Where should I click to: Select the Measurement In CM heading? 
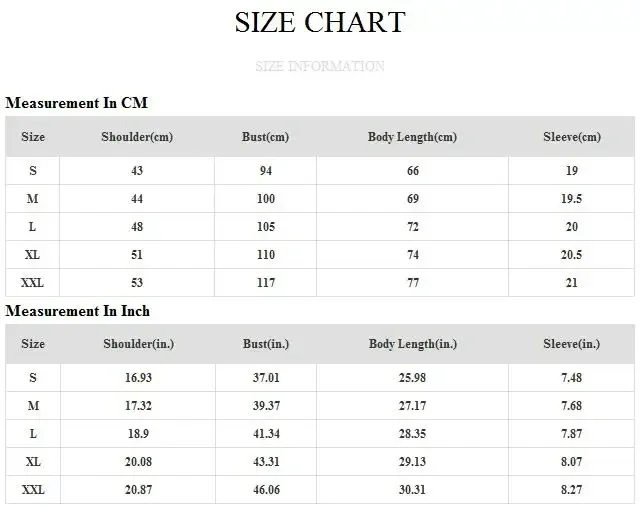click(76, 102)
